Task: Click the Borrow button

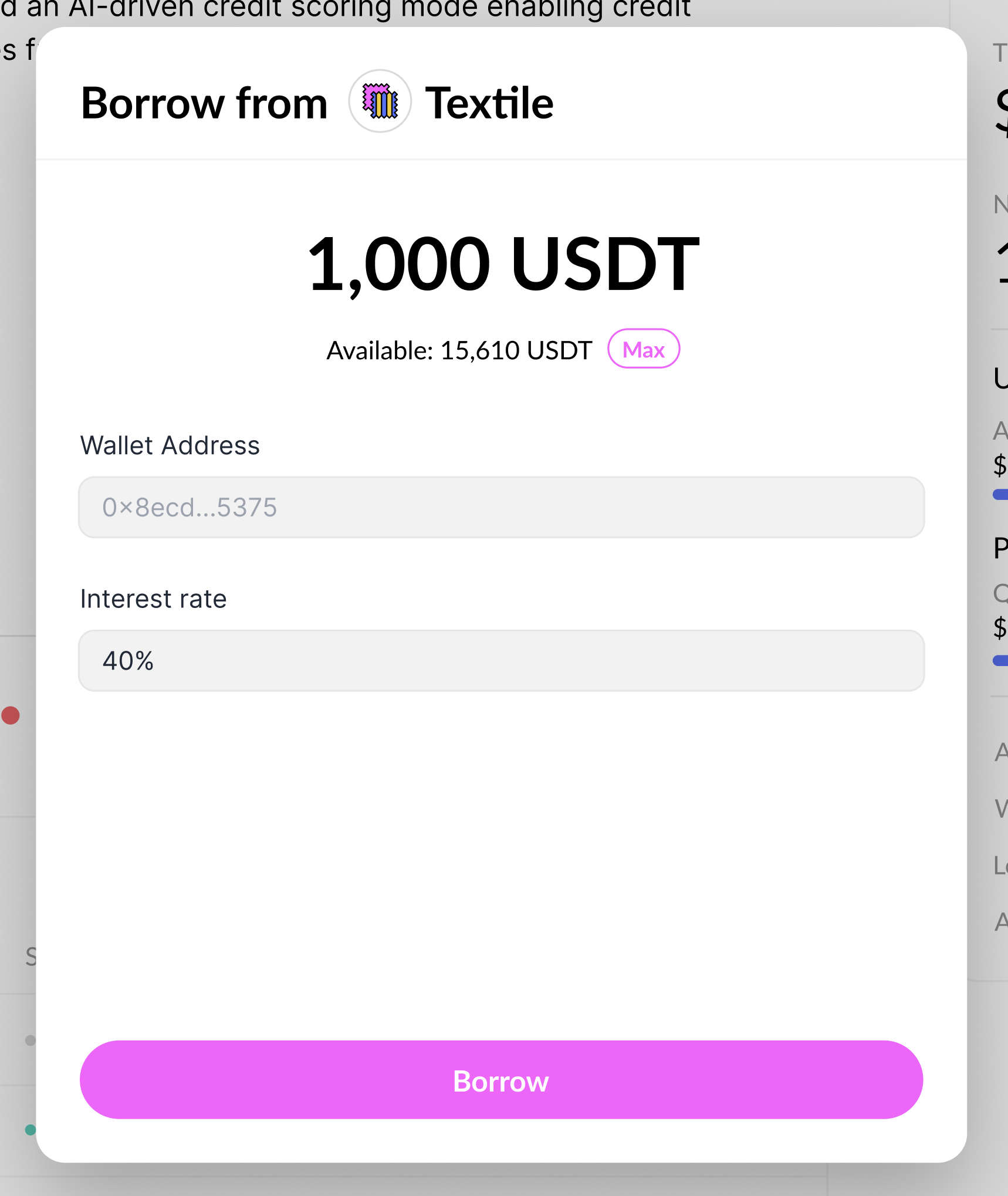Action: pos(501,1080)
